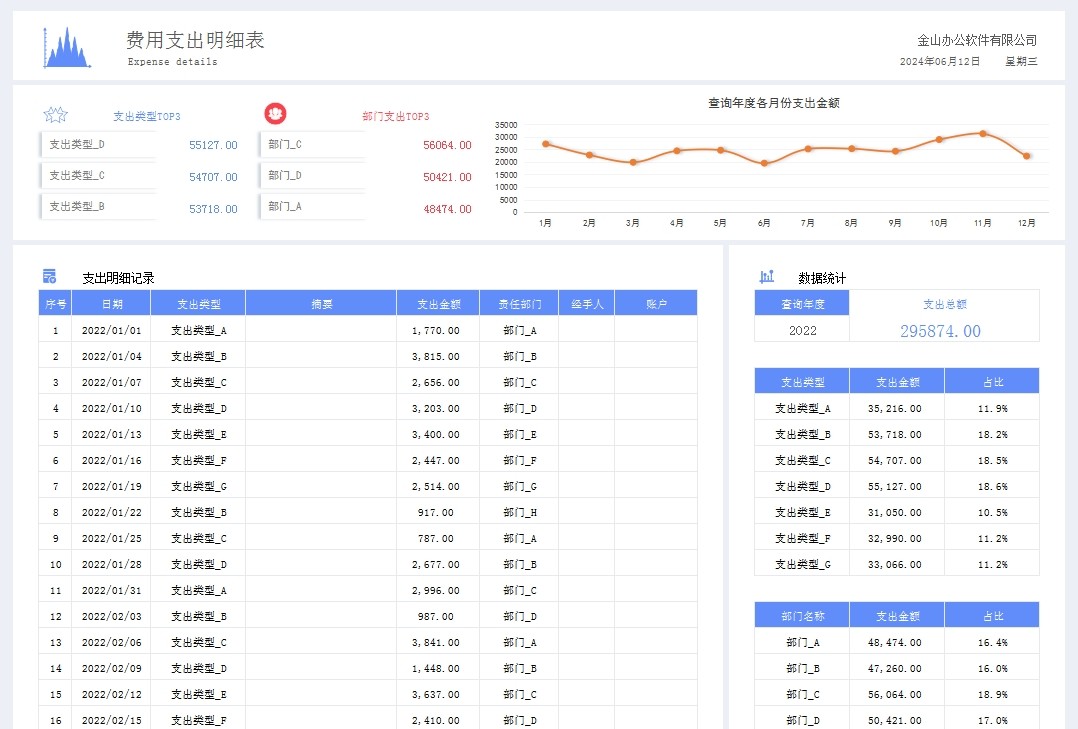
Task: Click amount cell 1,448.00
Action: [x=438, y=668]
